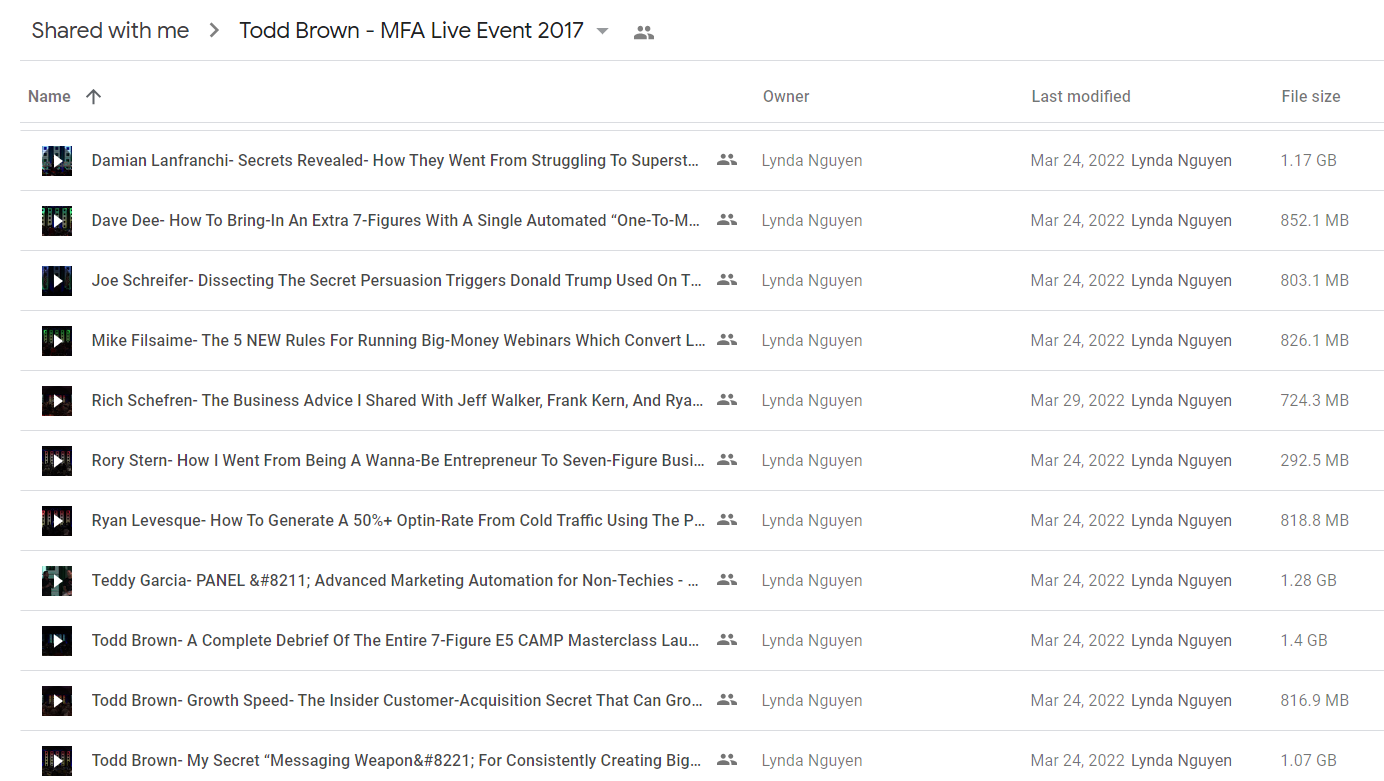Click the shared icon on the Dave Dee row
Image resolution: width=1384 pixels, height=781 pixels.
[727, 220]
